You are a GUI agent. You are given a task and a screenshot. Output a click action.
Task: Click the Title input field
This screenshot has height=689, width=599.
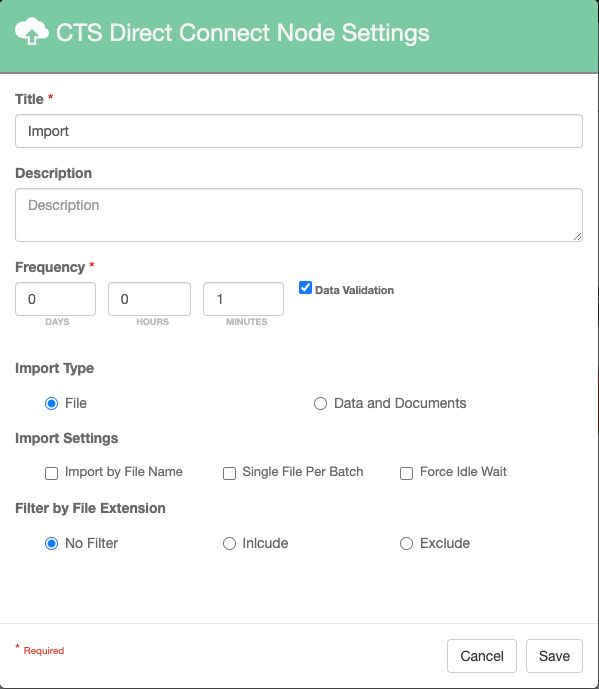click(x=299, y=131)
